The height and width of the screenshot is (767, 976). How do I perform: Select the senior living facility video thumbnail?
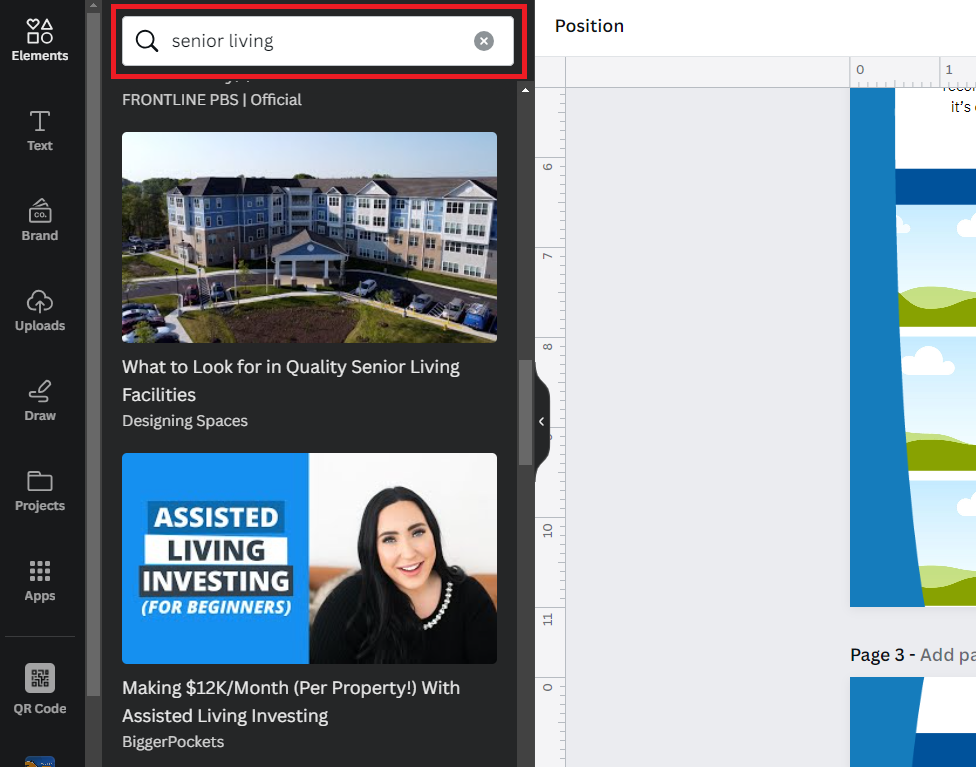tap(309, 237)
